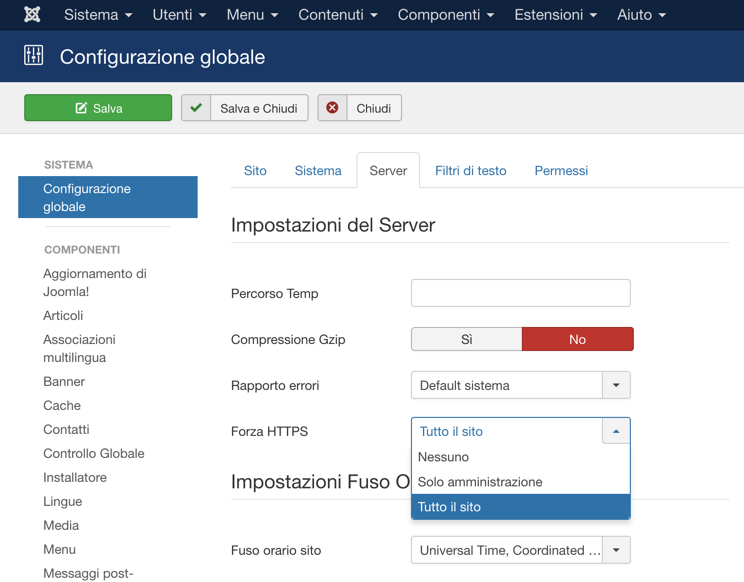Open the Fuso orario sito dropdown
Viewport: 744px width, 582px height.
[x=521, y=550]
